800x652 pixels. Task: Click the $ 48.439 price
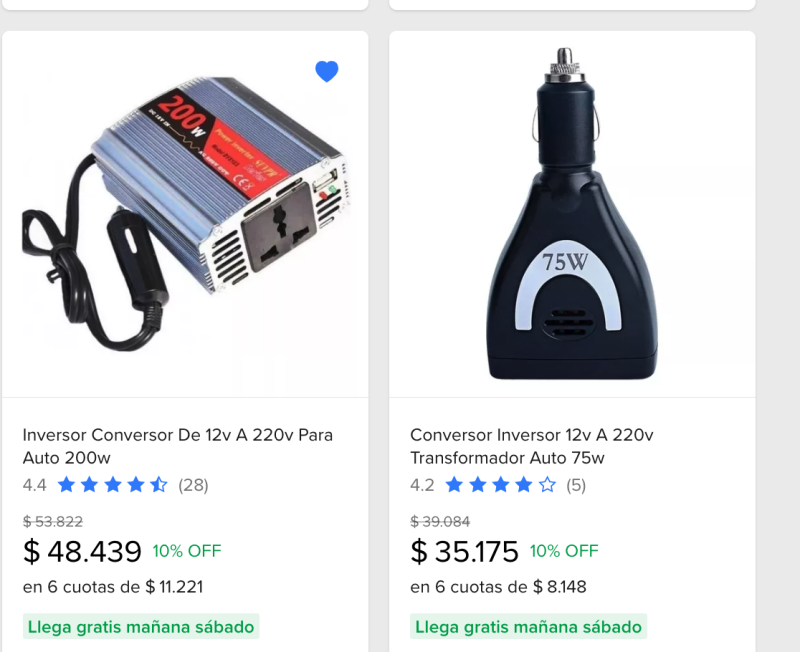(x=82, y=551)
